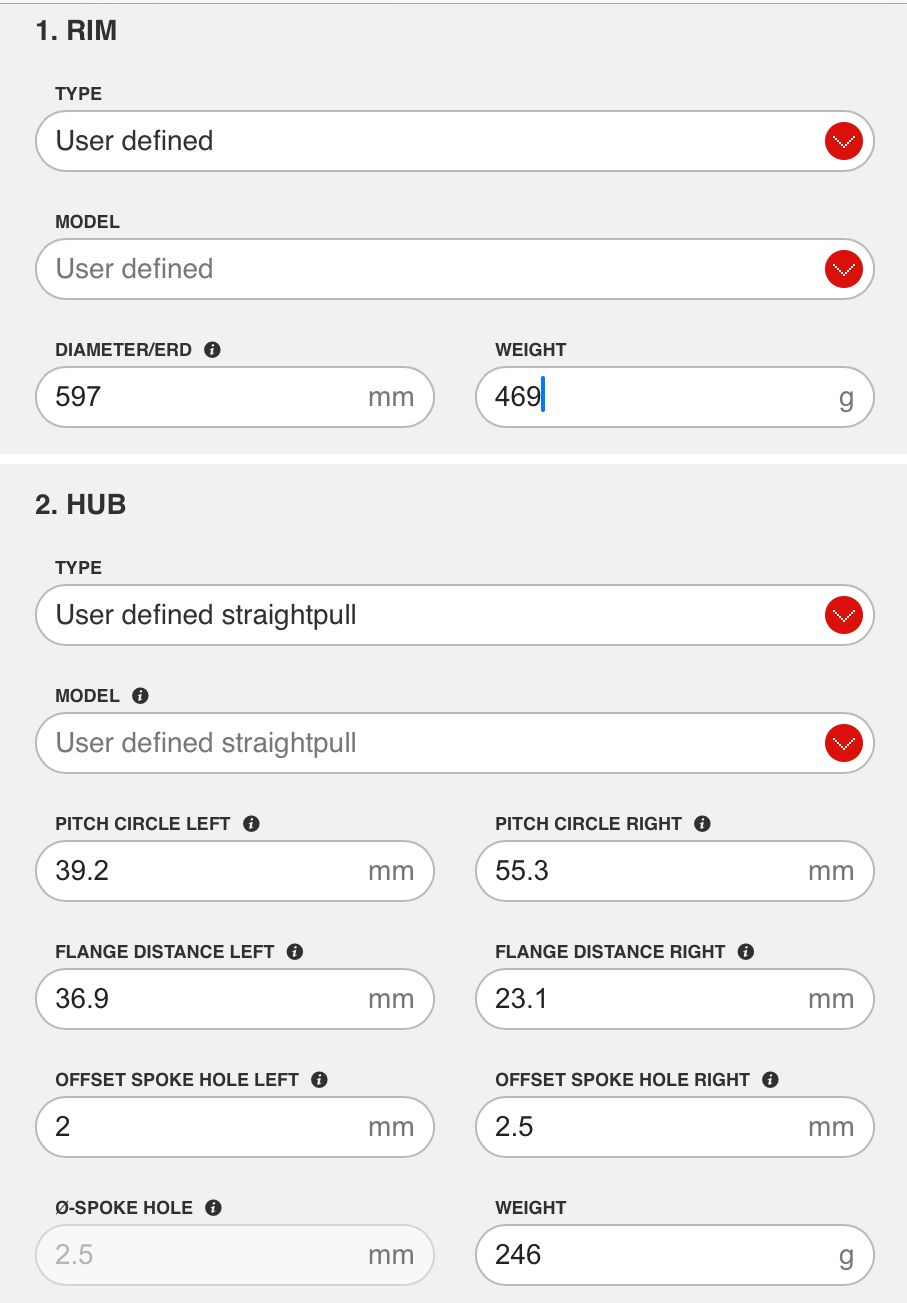907x1303 pixels.
Task: Expand the rim Model dropdown
Action: (x=844, y=269)
